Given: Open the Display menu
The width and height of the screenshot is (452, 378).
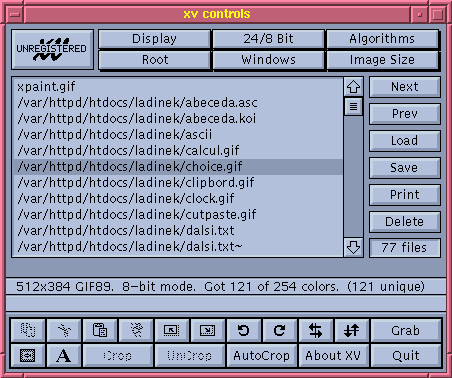Looking at the screenshot, I should (154, 39).
